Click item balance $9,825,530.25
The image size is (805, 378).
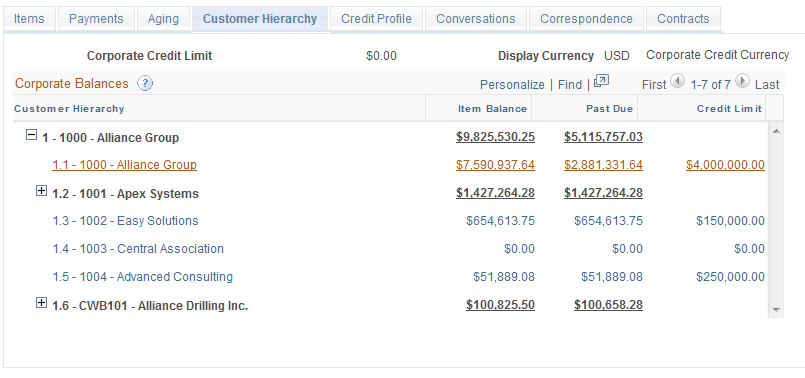[x=495, y=137]
